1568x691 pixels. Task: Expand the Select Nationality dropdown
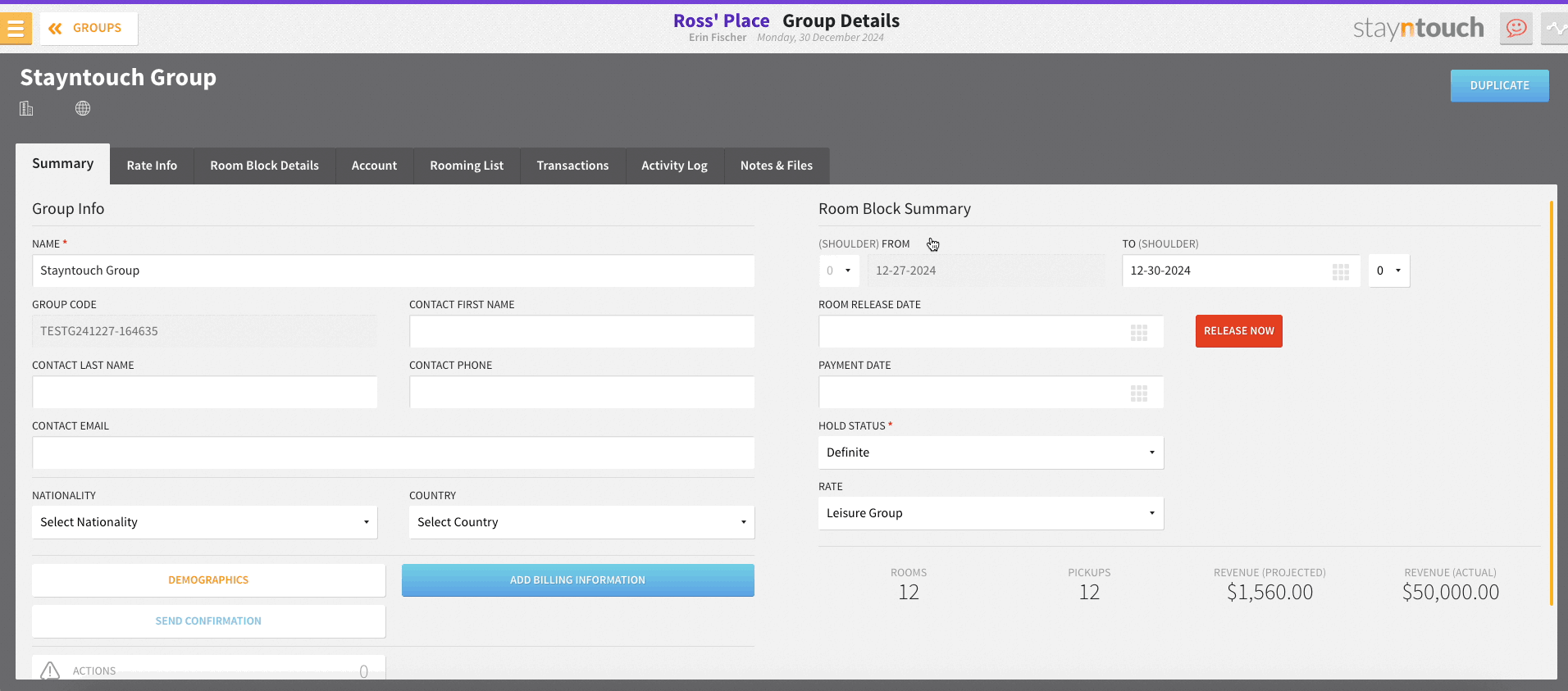204,522
